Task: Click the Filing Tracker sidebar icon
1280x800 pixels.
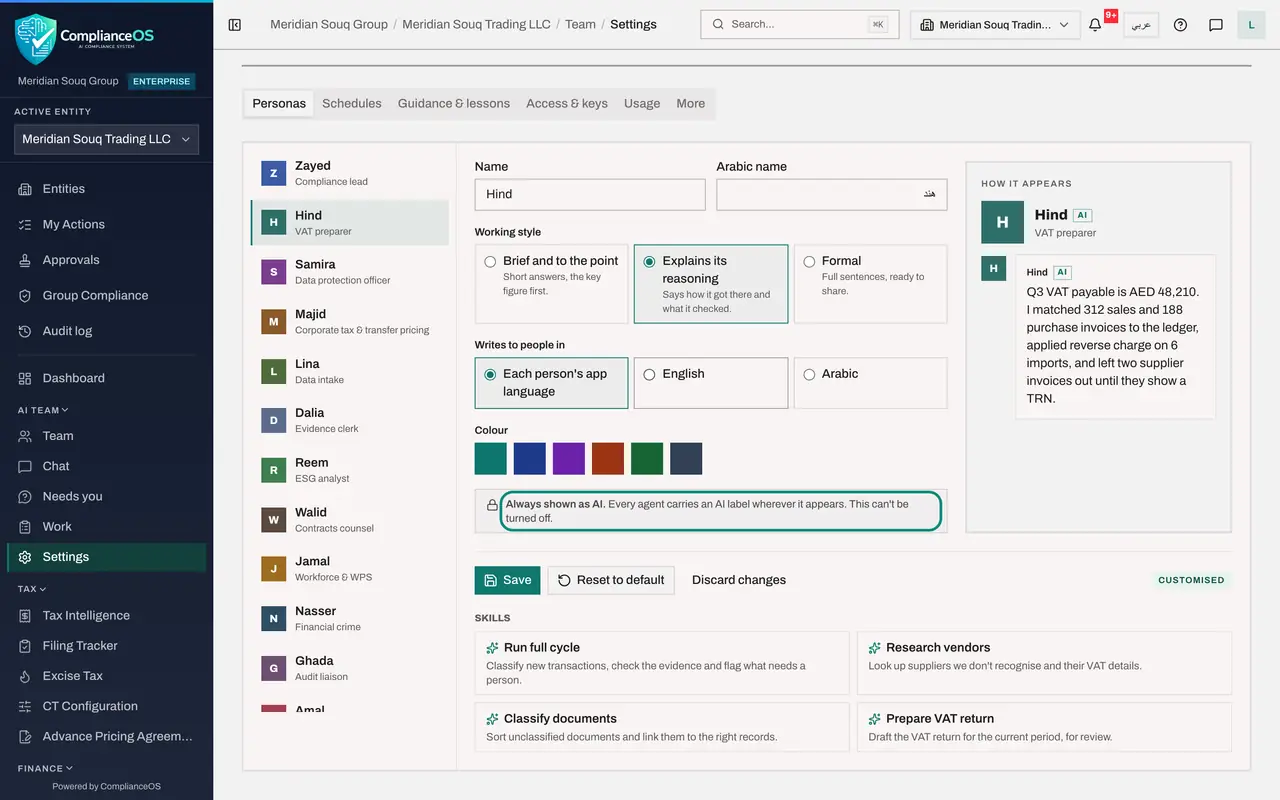Action: (x=25, y=646)
